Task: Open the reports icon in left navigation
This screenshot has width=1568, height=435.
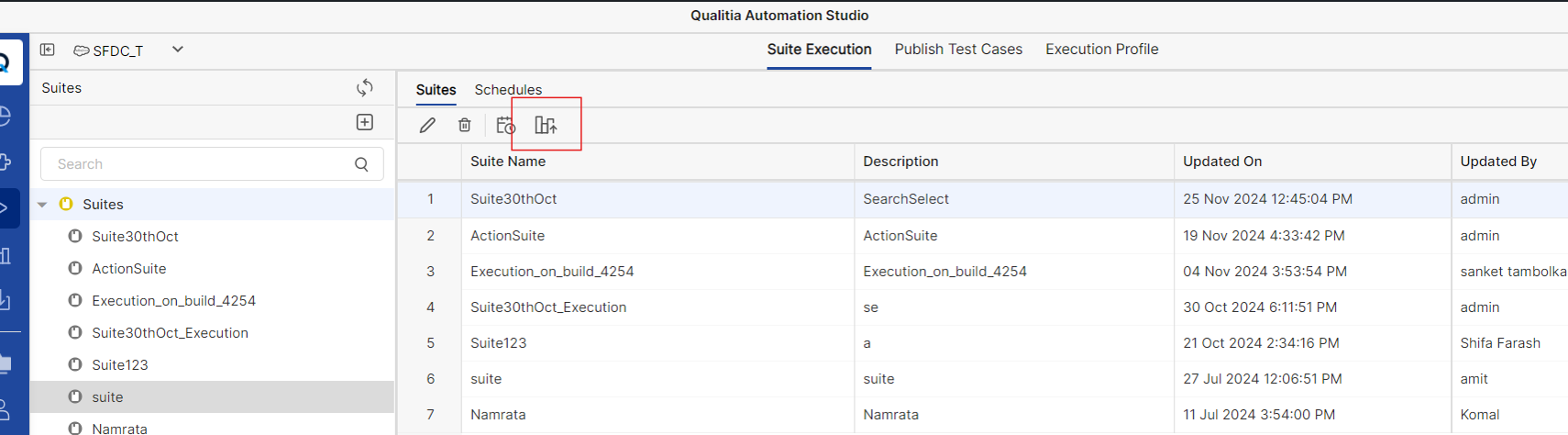Action: (6, 255)
